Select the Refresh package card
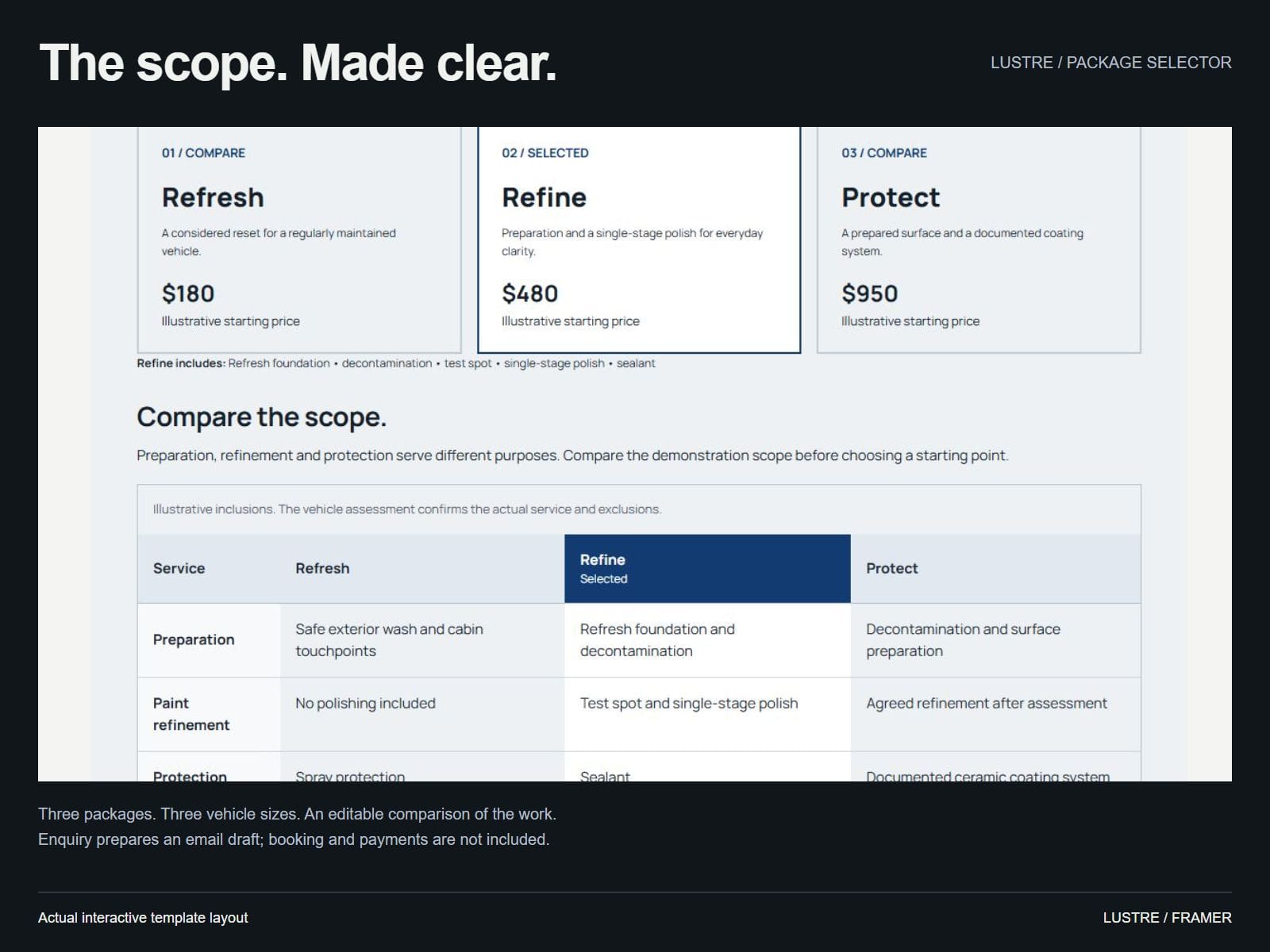The width and height of the screenshot is (1270, 952). click(299, 240)
